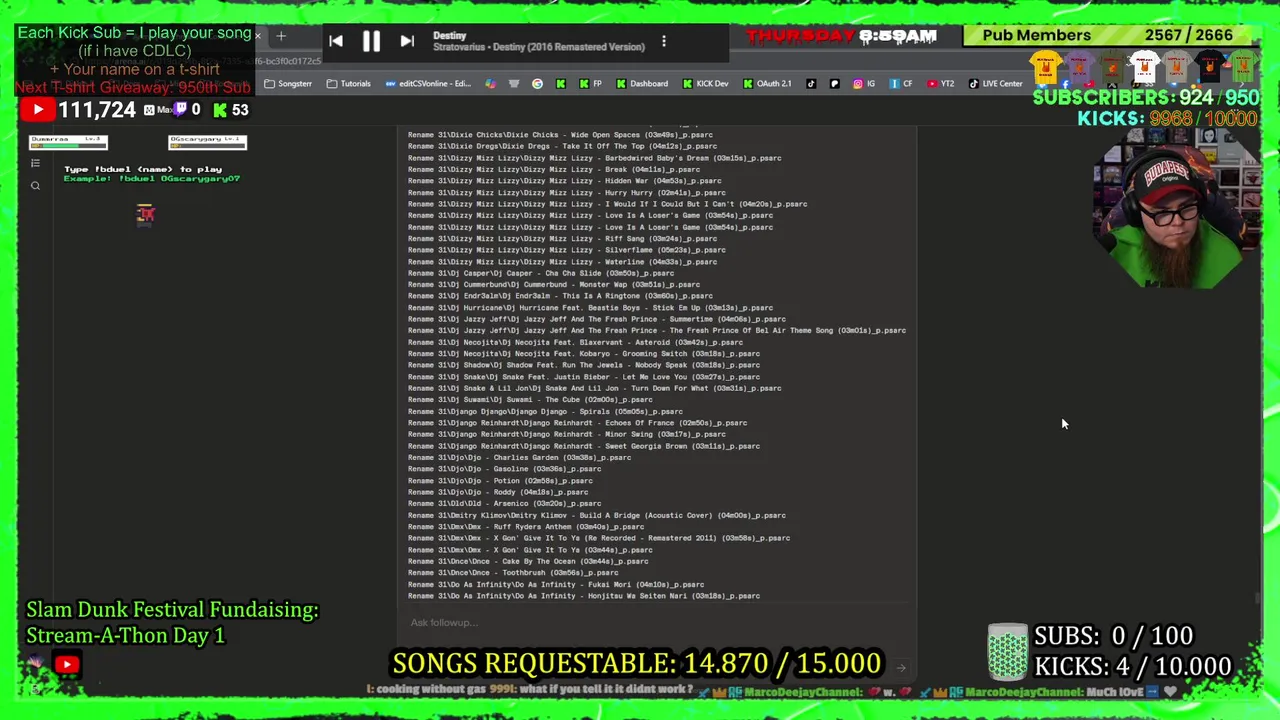Select the Fresh Prince Of Bel Air line

tap(657, 331)
